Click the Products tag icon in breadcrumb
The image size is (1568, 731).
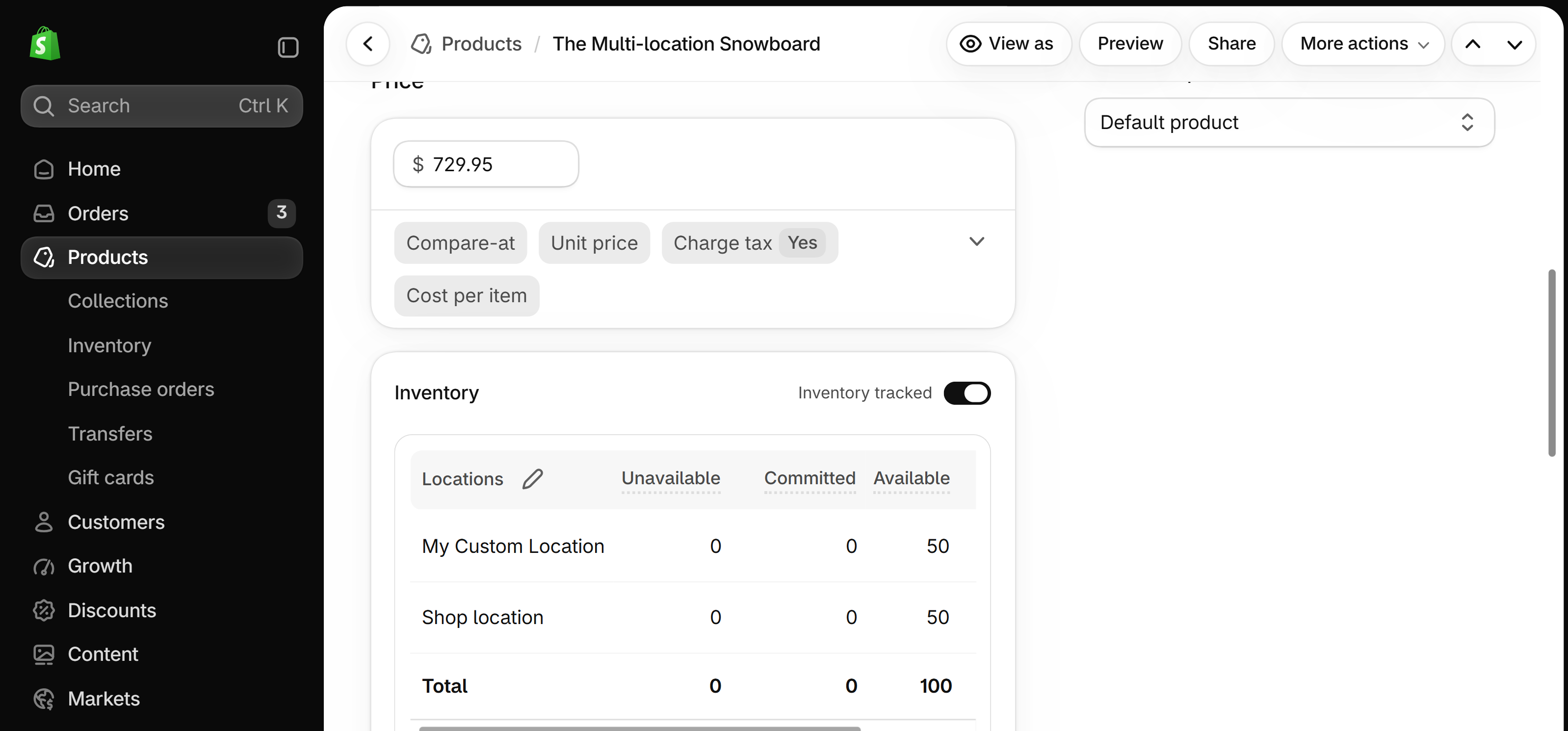(421, 44)
